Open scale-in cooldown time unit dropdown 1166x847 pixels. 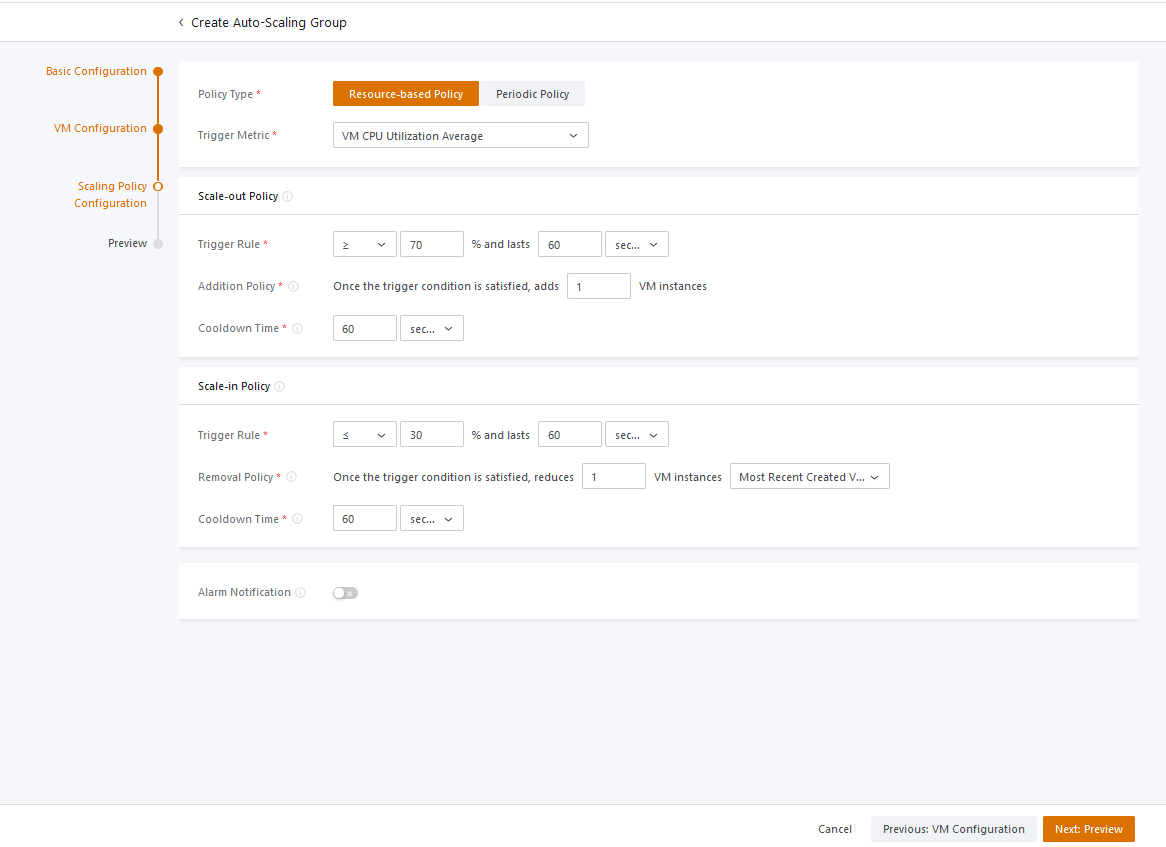[431, 520]
